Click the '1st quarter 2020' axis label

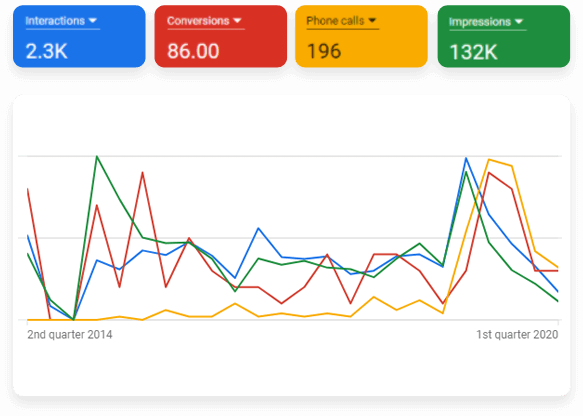(517, 335)
